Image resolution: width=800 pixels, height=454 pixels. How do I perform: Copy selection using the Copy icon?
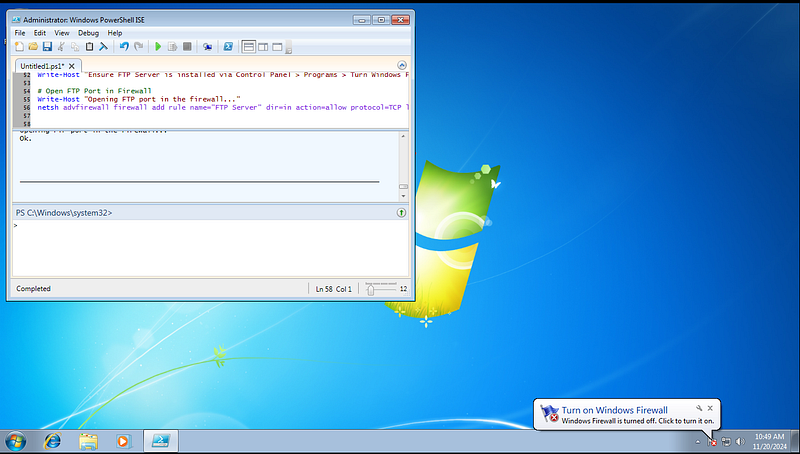[75, 47]
